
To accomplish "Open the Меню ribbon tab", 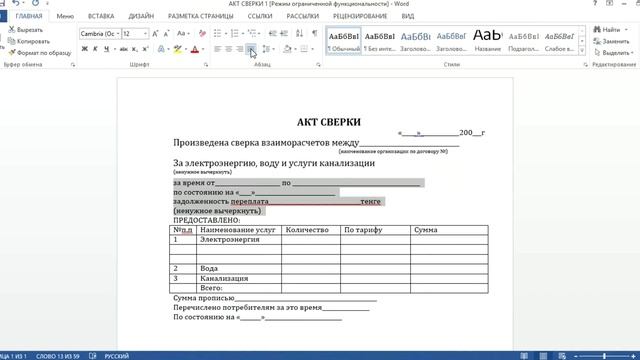I will (65, 16).
